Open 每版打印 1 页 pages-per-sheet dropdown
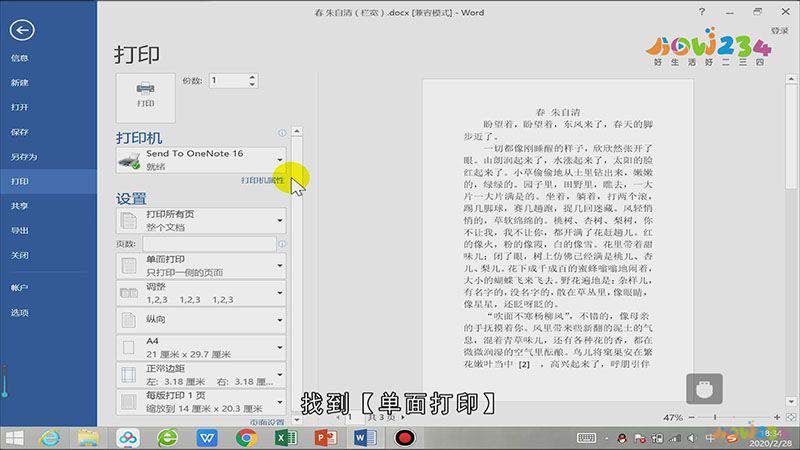This screenshot has width=800, height=450. 201,402
